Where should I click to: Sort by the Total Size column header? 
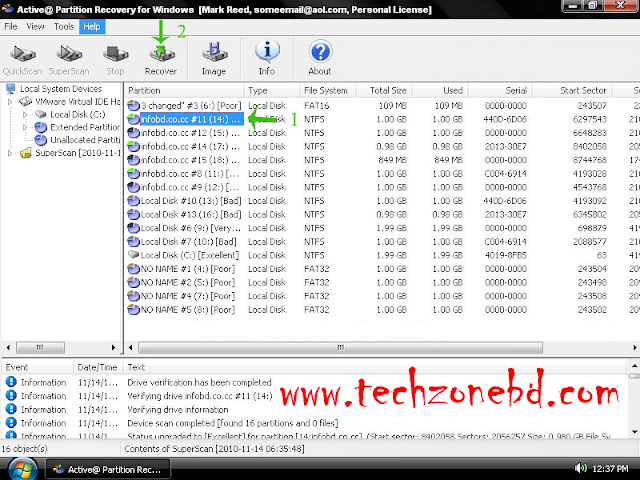(384, 90)
